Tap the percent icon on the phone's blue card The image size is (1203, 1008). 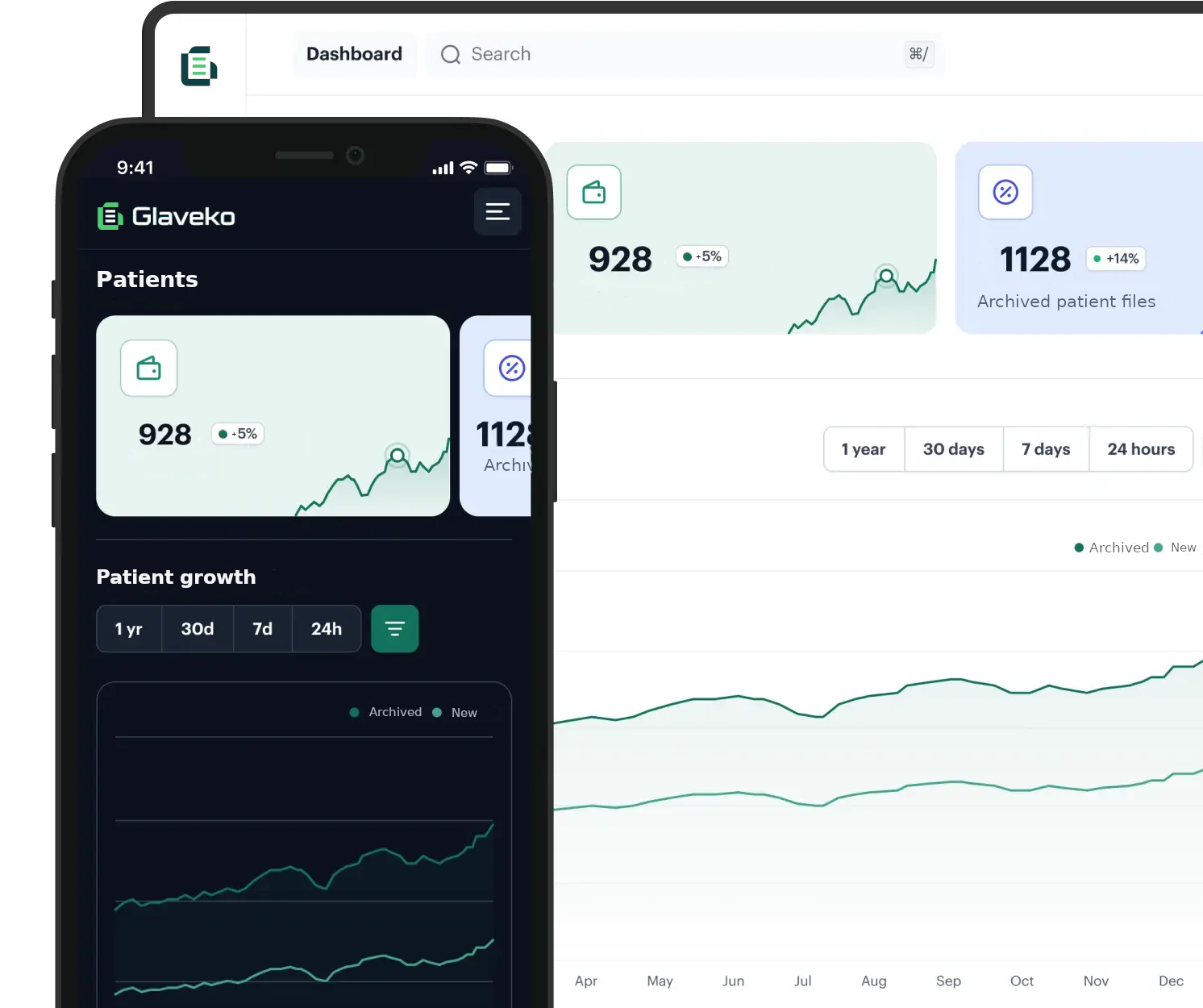point(511,369)
